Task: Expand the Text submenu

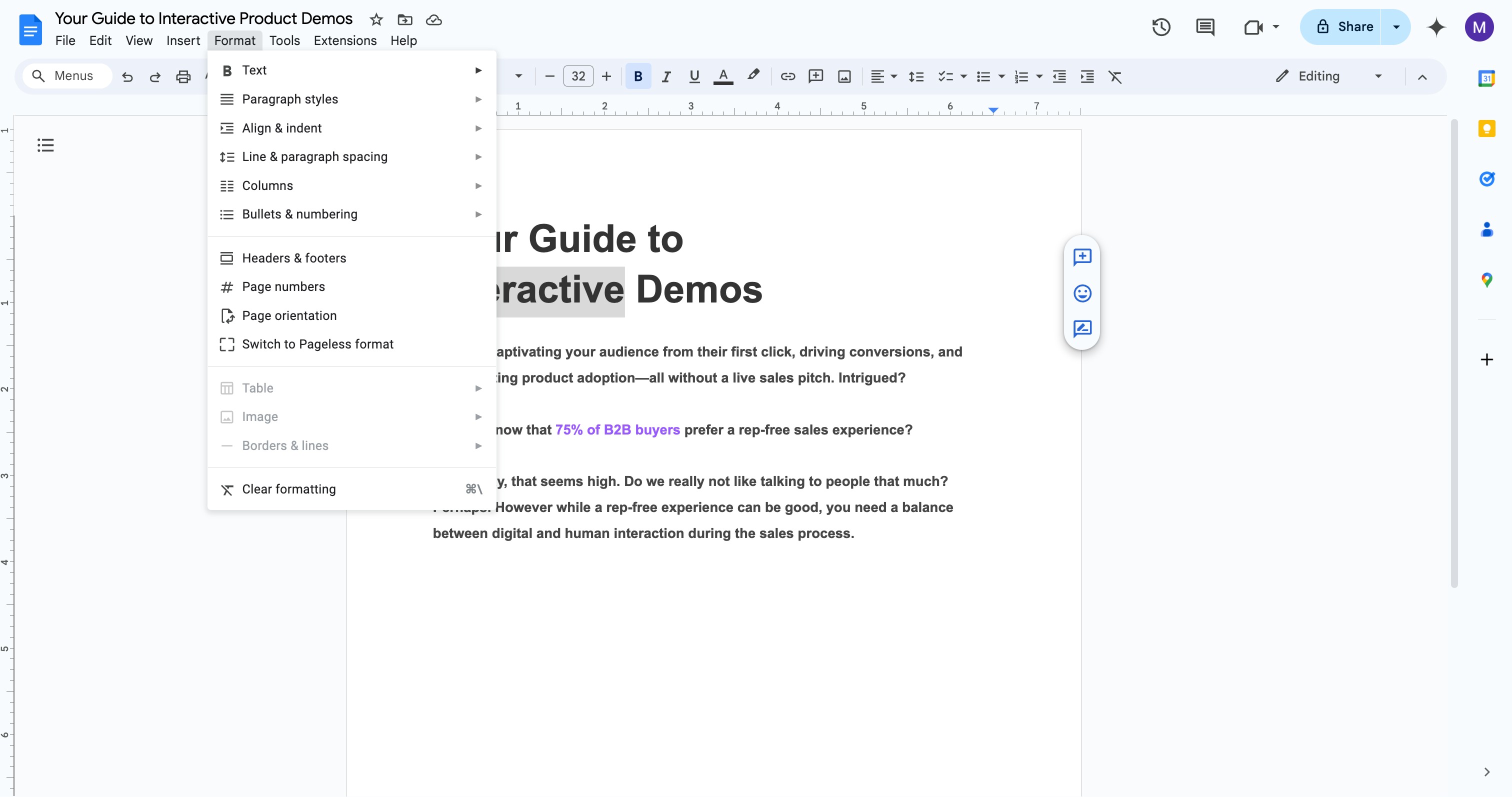Action: tap(351, 70)
